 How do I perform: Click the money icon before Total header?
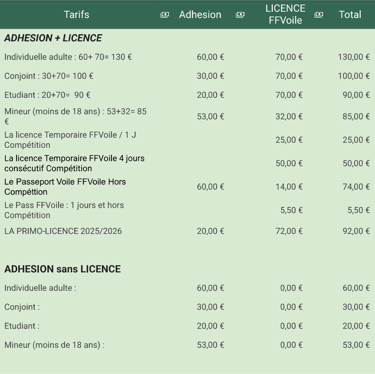pos(319,15)
